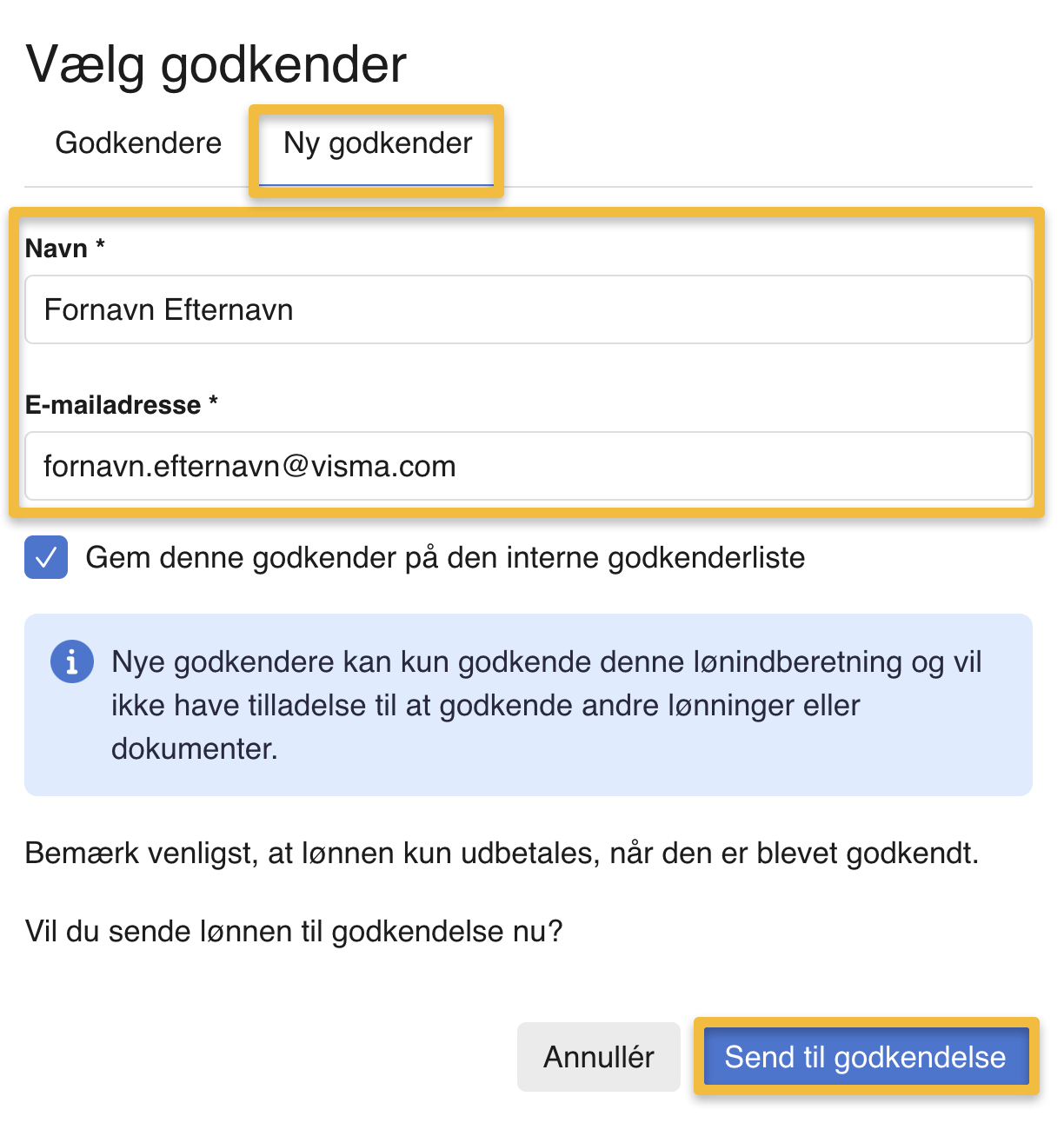Click the 'Vil du sende lønnen' question
1064x1123 pixels.
point(294,932)
